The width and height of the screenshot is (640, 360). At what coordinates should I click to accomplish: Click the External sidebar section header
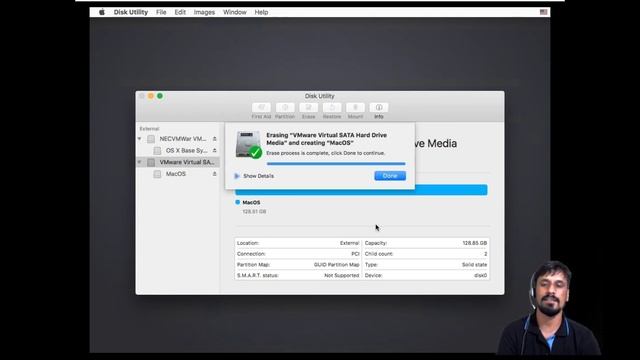click(149, 129)
